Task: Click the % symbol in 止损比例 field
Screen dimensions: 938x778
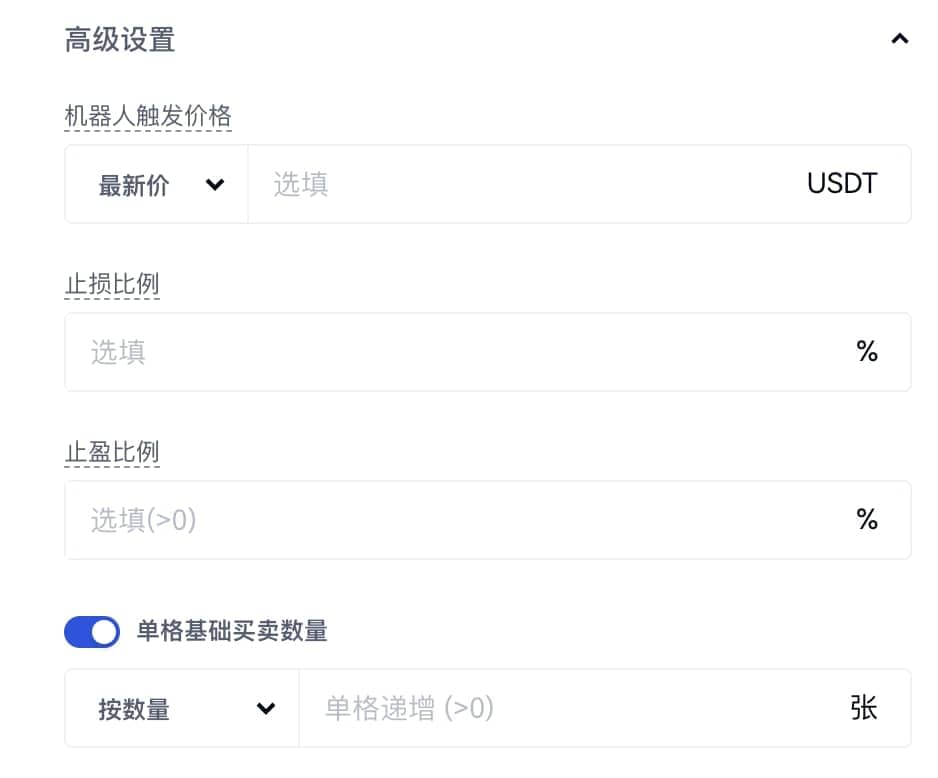Action: point(867,352)
